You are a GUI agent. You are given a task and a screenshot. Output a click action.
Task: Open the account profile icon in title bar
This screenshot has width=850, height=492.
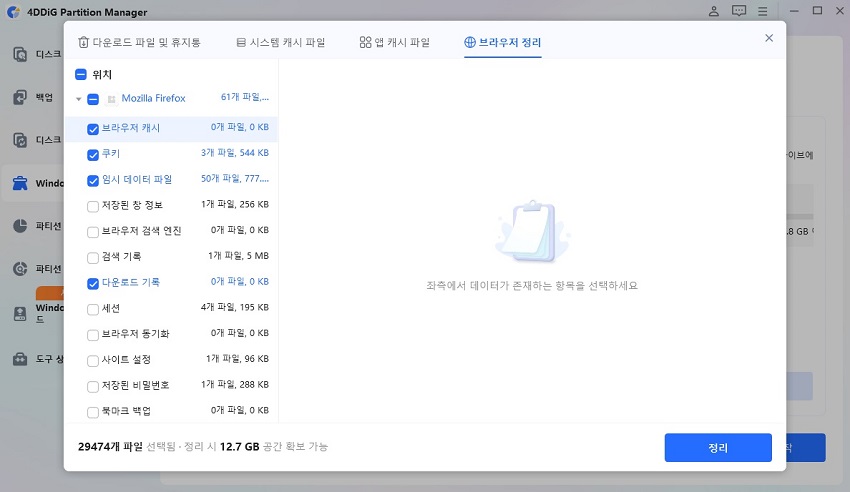[x=714, y=11]
